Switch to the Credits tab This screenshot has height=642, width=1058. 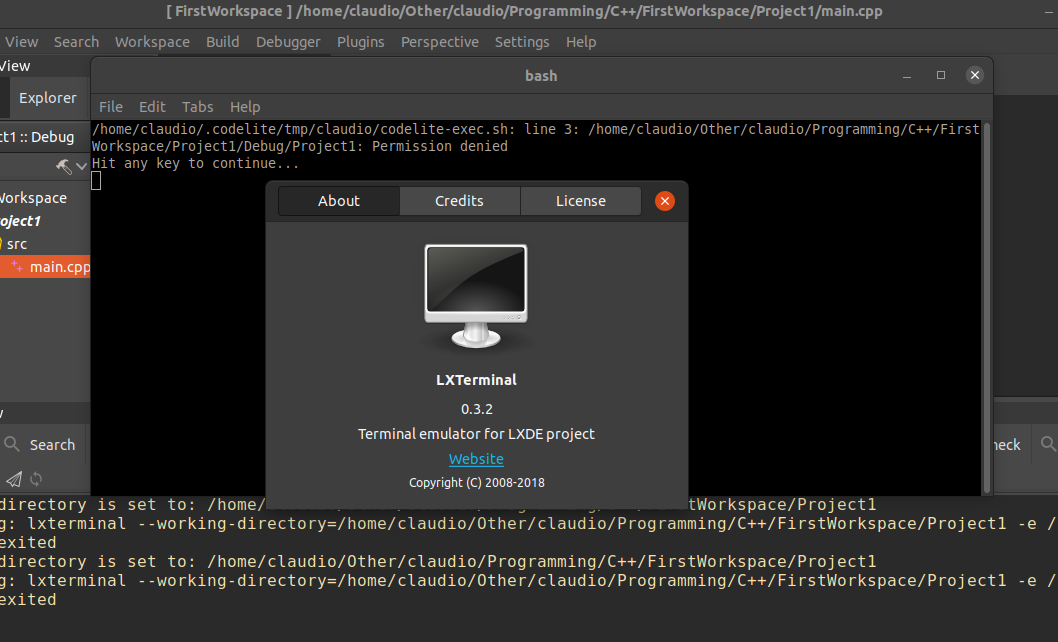click(x=459, y=200)
